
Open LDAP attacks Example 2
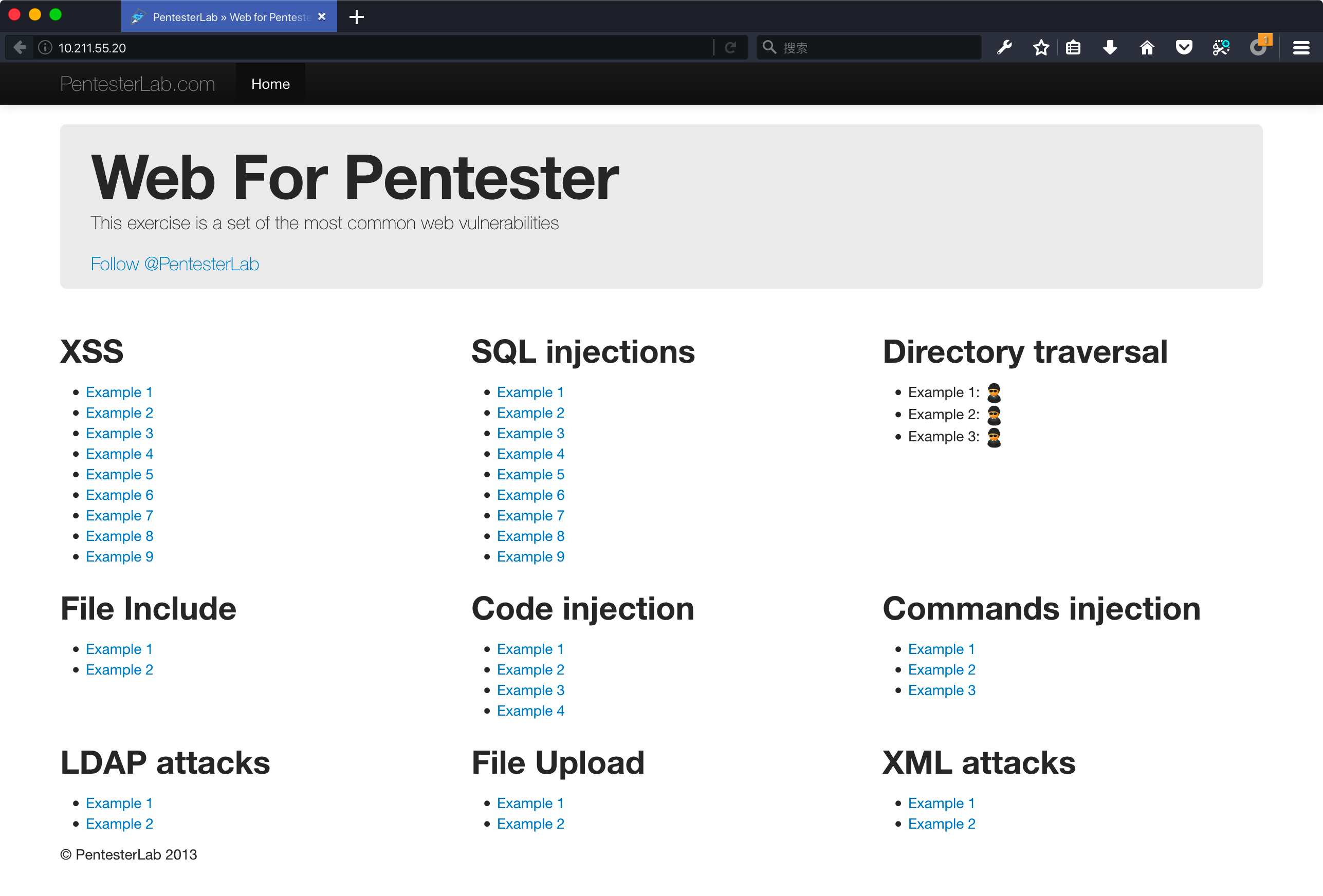[120, 823]
